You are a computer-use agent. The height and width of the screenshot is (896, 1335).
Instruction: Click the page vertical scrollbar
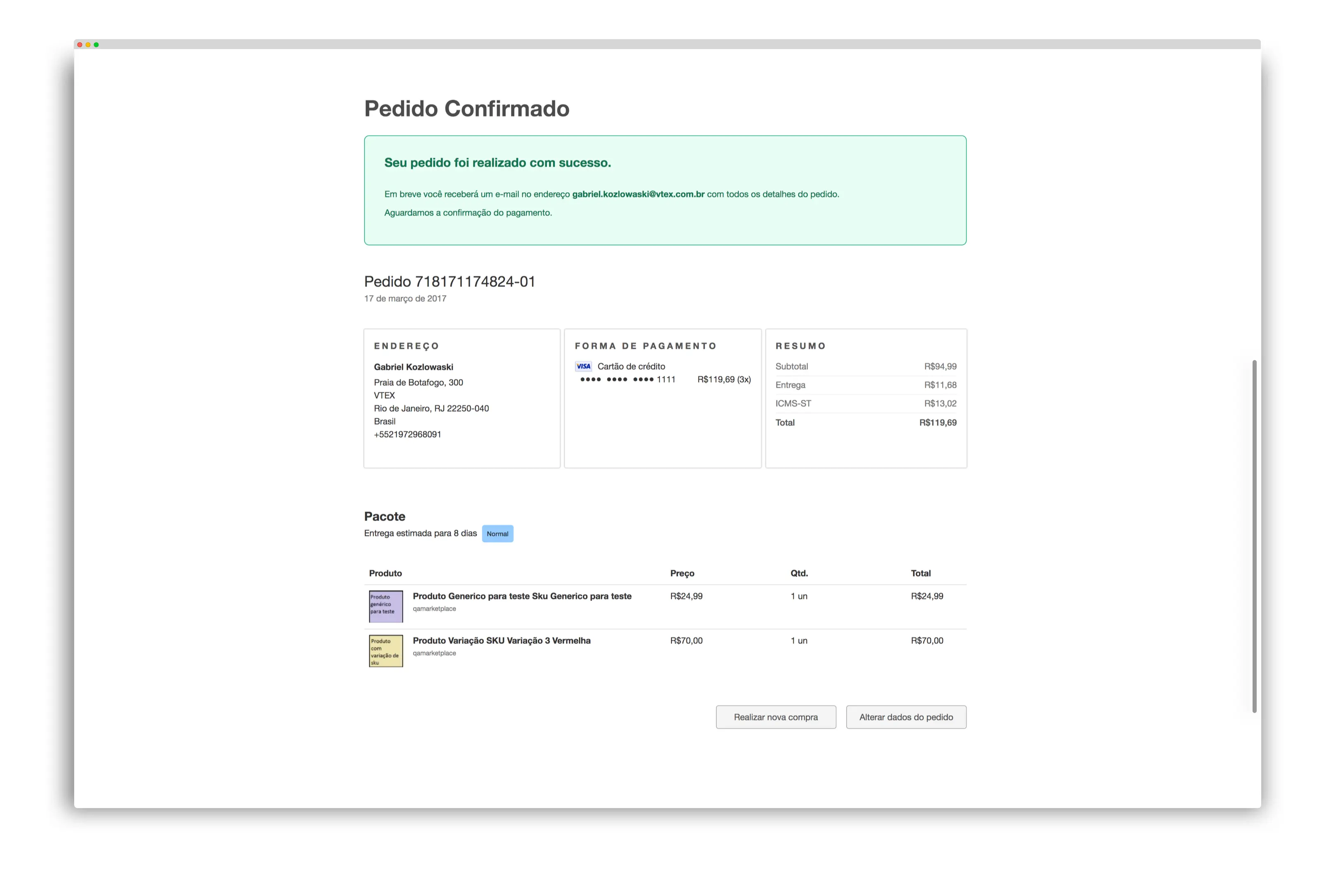[1254, 536]
